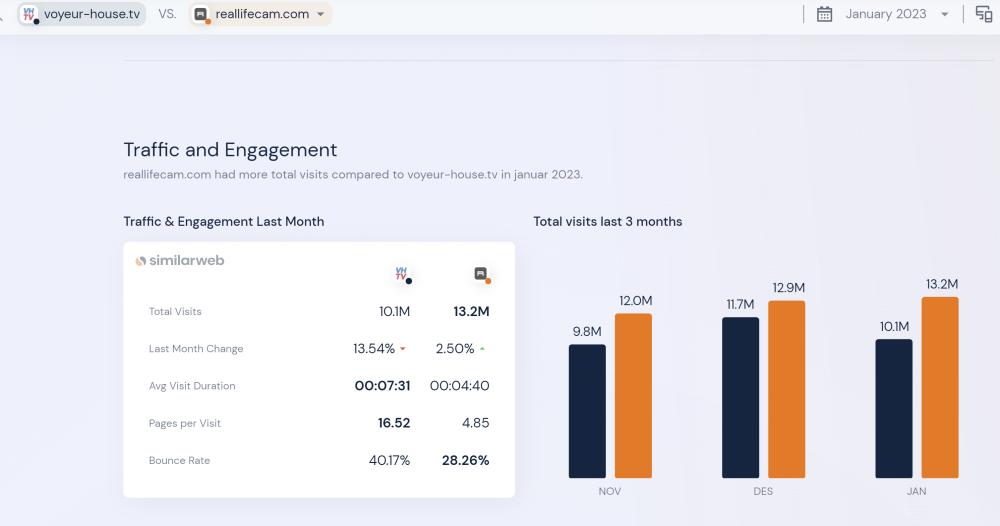Click the Avg Visit Duration row label
The height and width of the screenshot is (526, 1000).
pos(192,386)
